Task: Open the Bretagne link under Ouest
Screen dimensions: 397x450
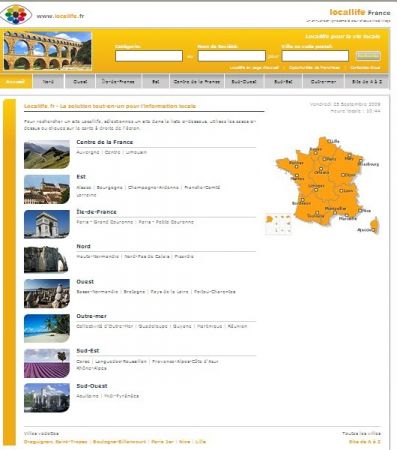Action: pyautogui.click(x=134, y=292)
